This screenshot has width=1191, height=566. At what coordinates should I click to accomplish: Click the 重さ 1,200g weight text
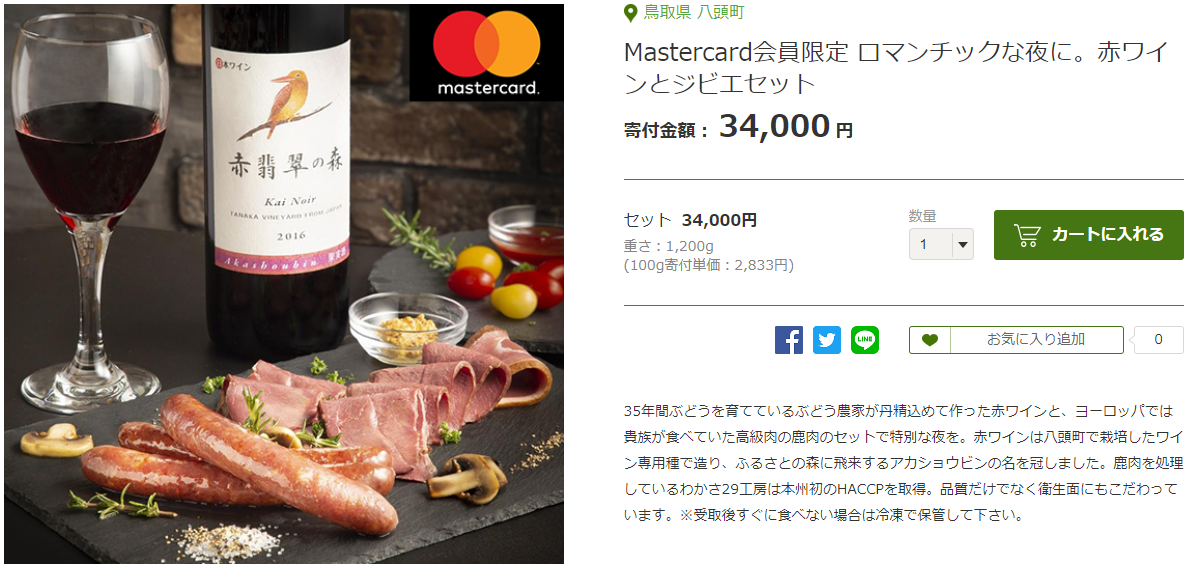pyautogui.click(x=668, y=246)
